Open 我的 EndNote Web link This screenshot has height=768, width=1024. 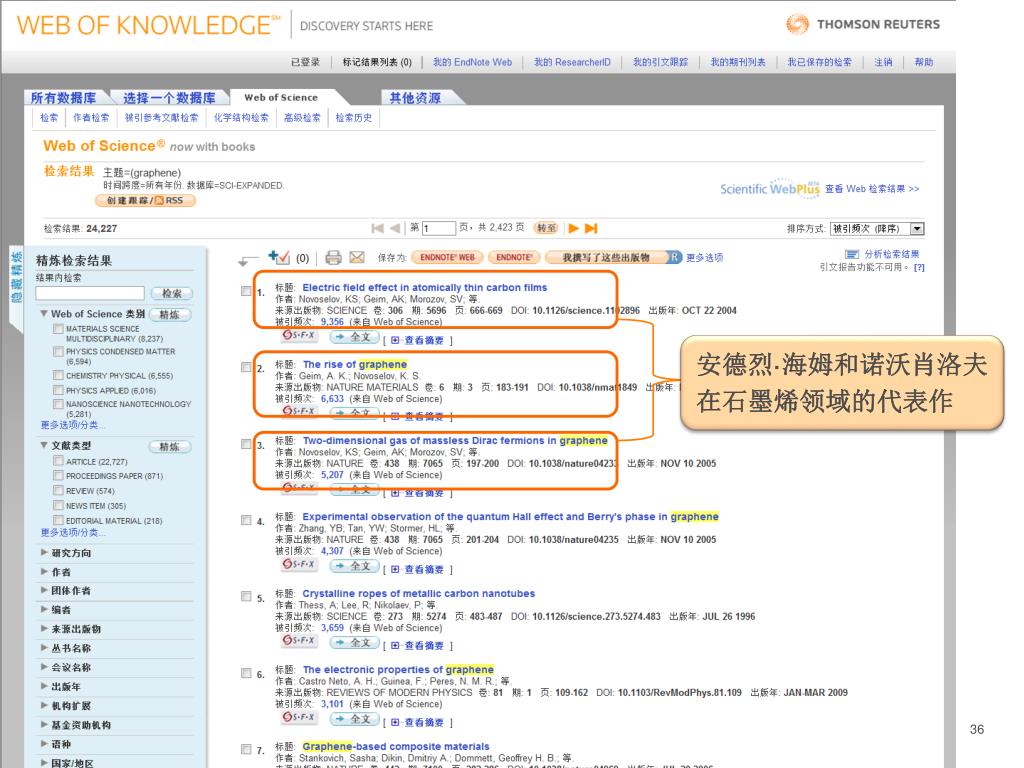tap(472, 62)
